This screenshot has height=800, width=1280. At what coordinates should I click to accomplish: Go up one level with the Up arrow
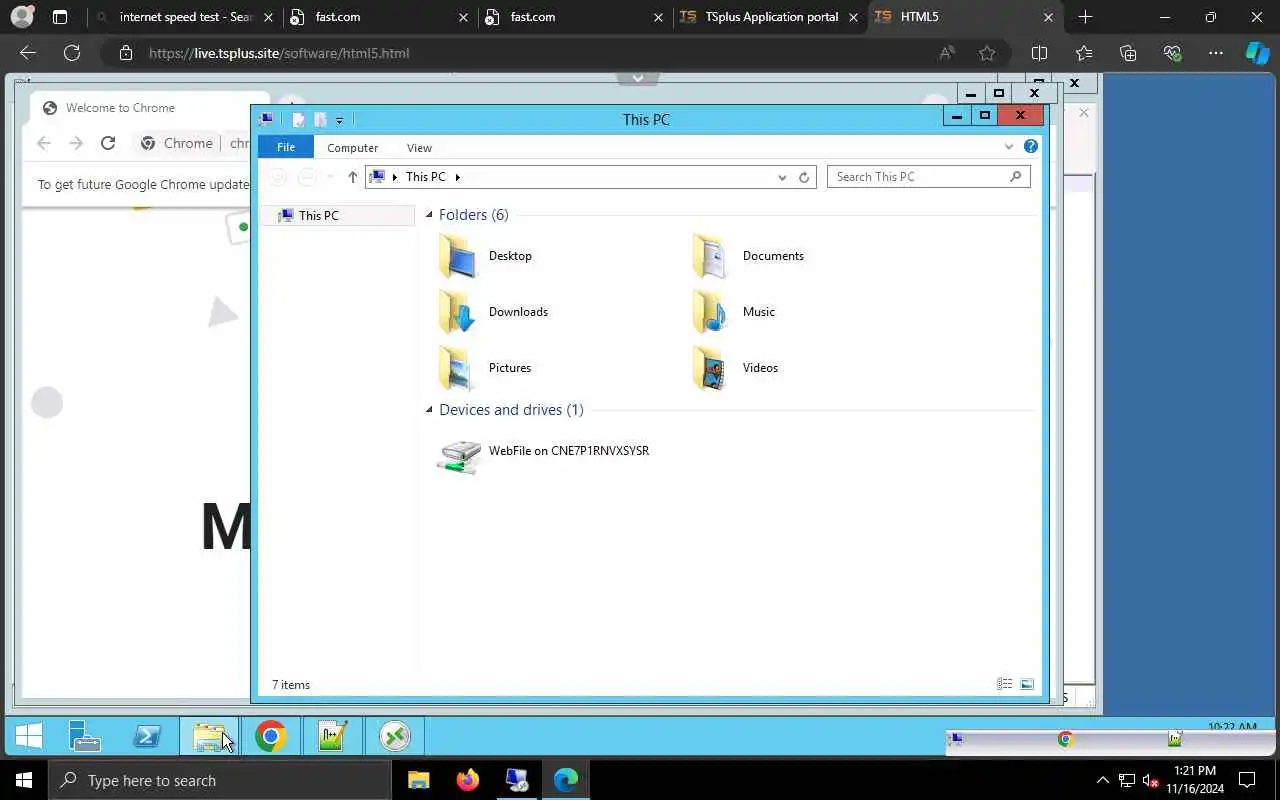(x=352, y=177)
